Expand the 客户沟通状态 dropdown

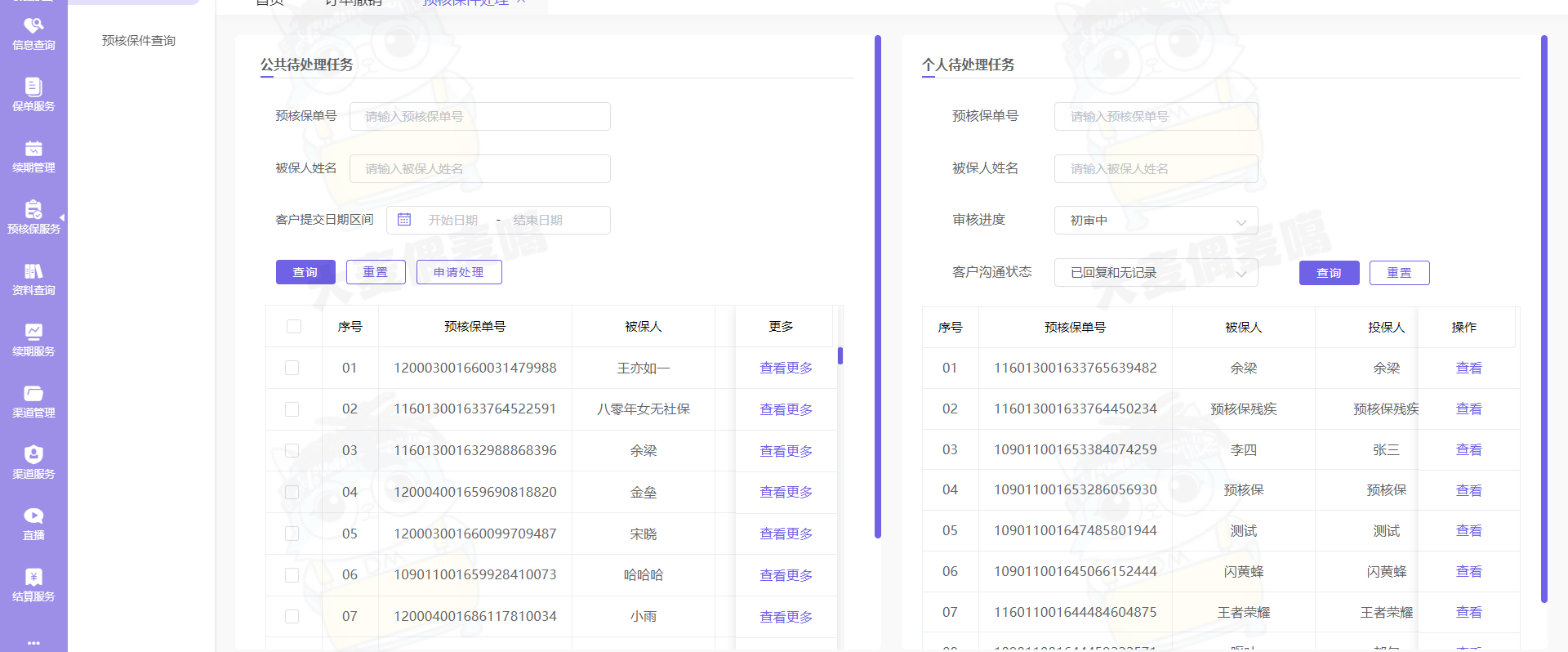(1156, 273)
